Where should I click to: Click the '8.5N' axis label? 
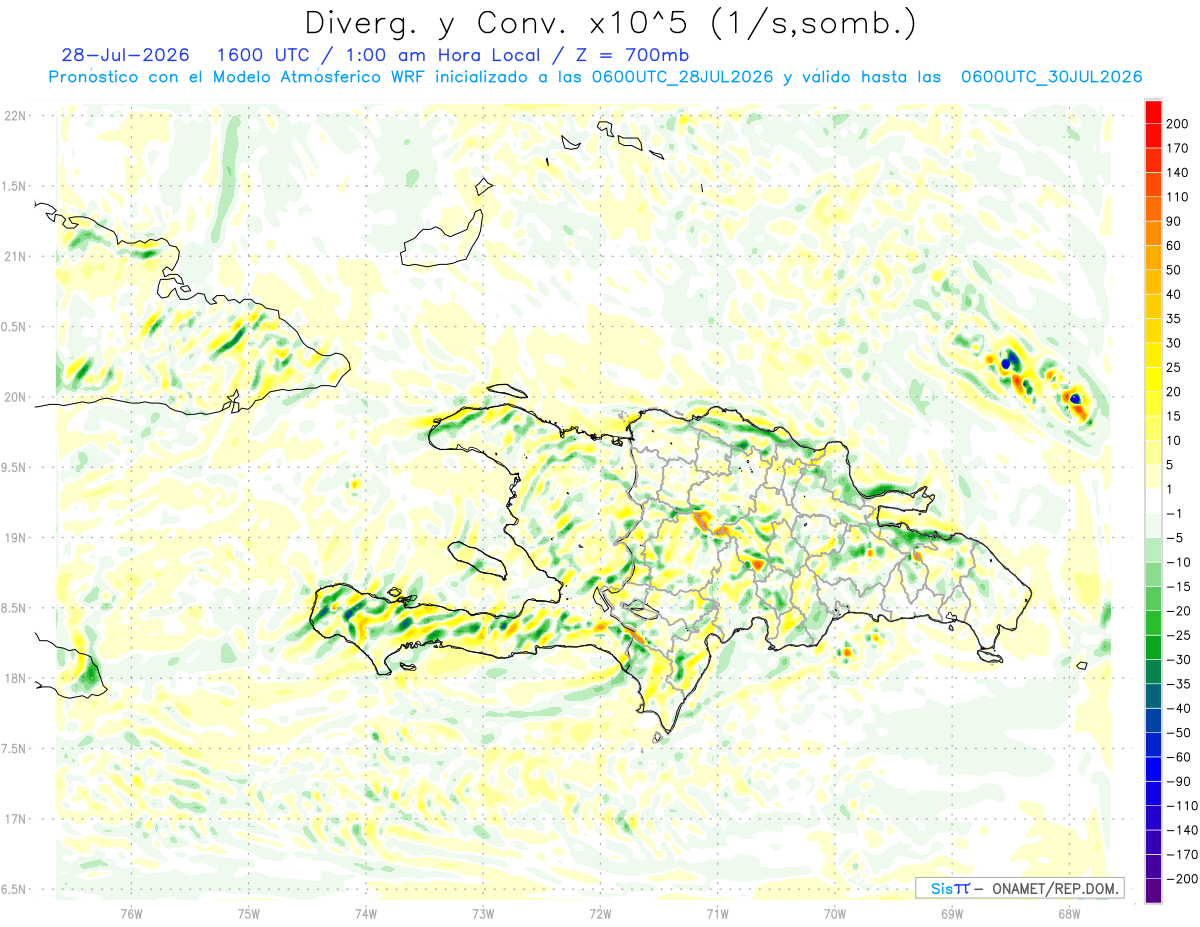14,608
